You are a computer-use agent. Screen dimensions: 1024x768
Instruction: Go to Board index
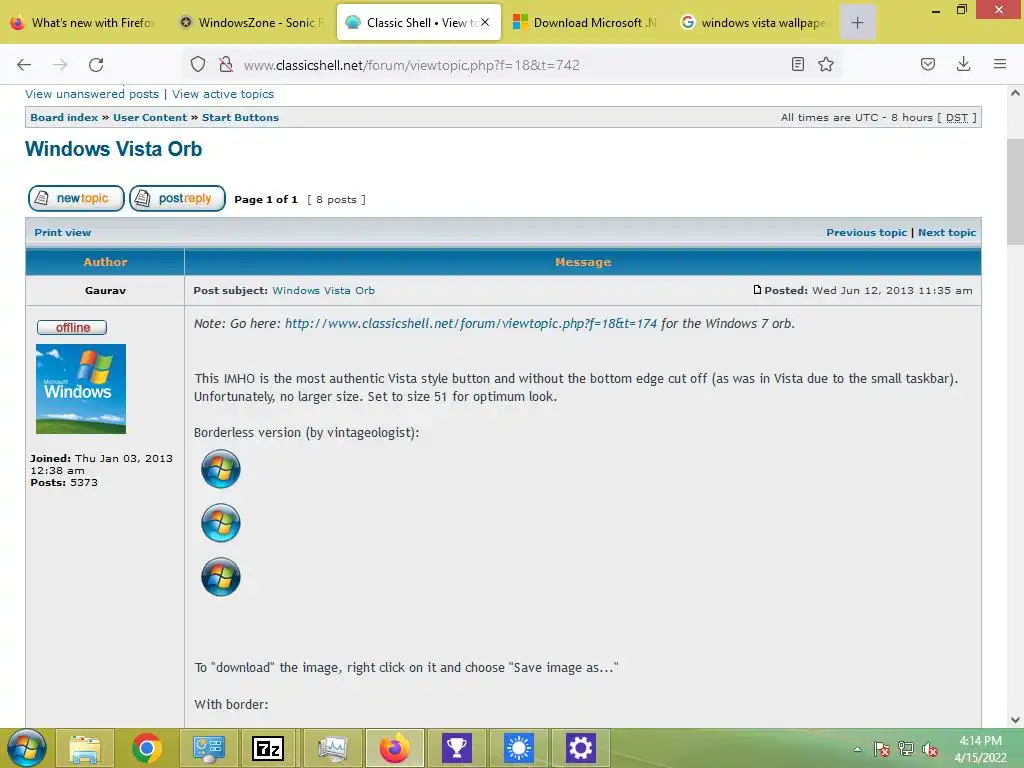(x=64, y=118)
